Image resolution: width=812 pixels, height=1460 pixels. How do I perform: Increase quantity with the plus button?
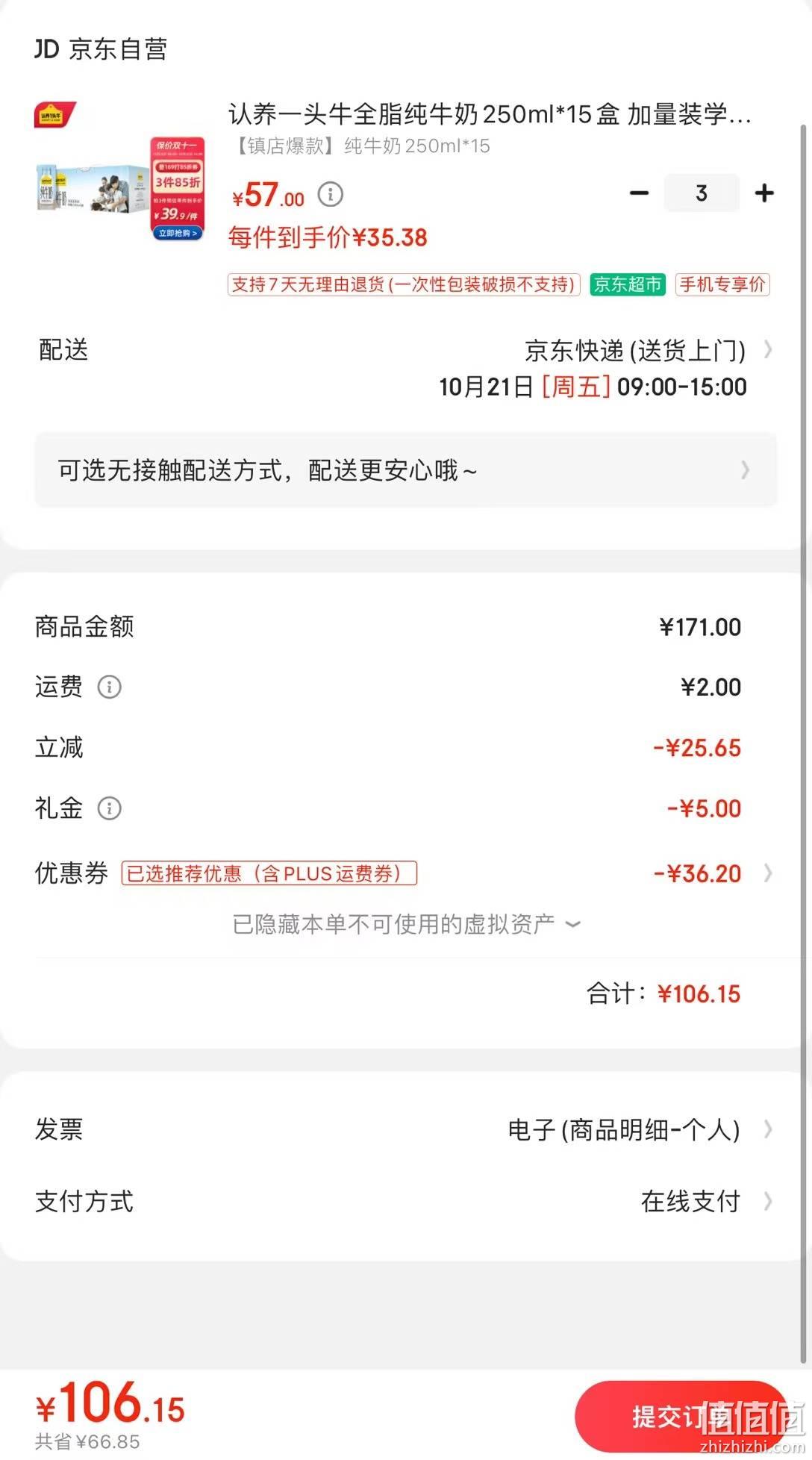[x=764, y=193]
